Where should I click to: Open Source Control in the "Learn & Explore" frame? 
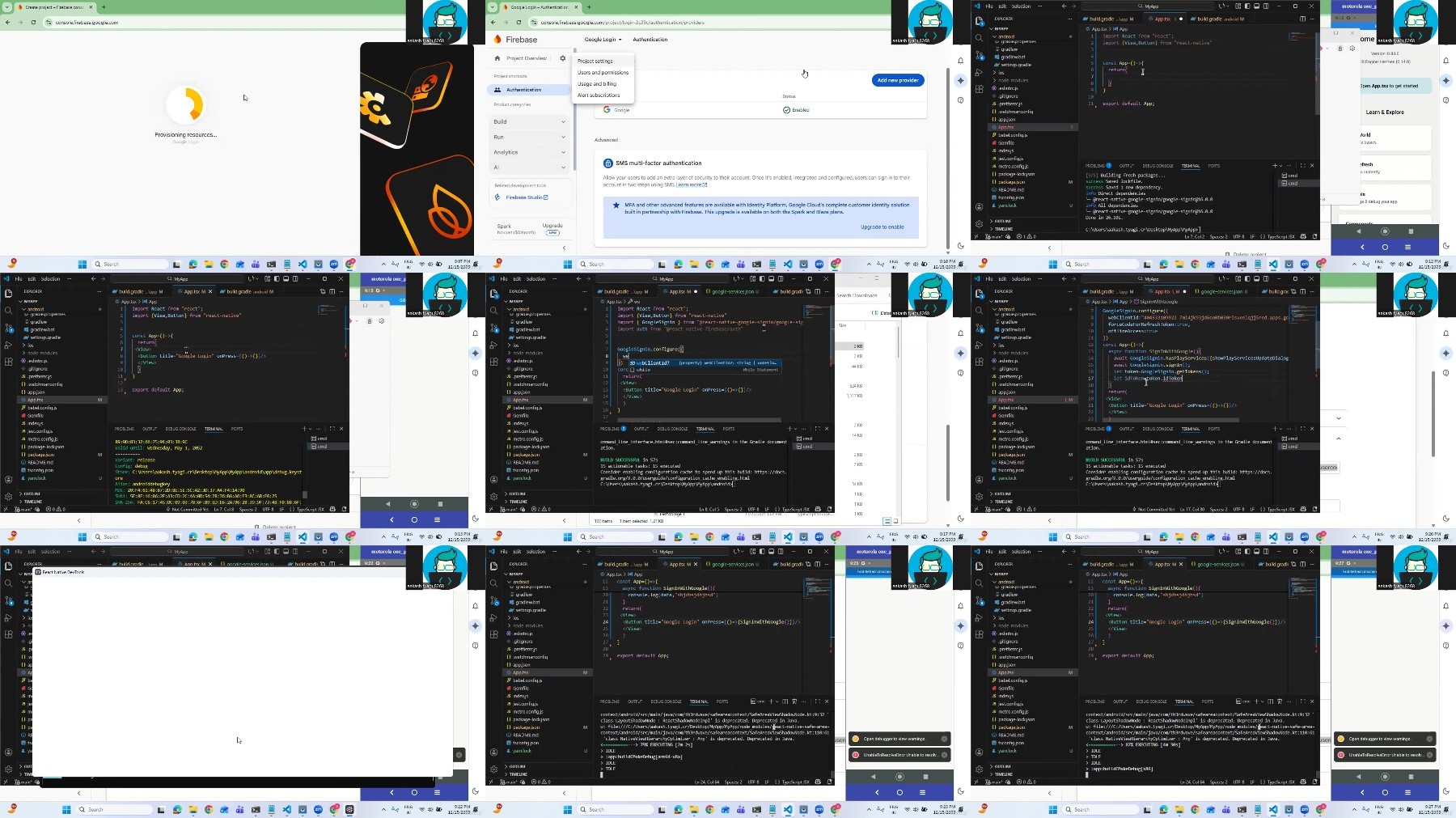(x=979, y=55)
